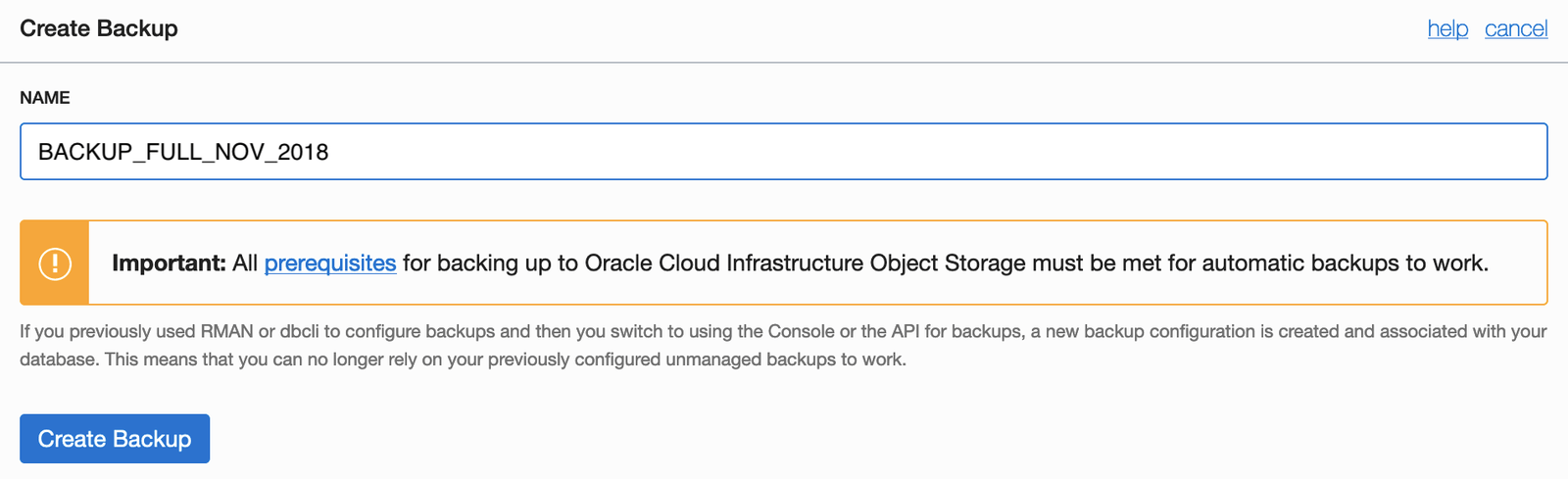
Task: Click the Create Backup dialog heading
Action: point(99,28)
